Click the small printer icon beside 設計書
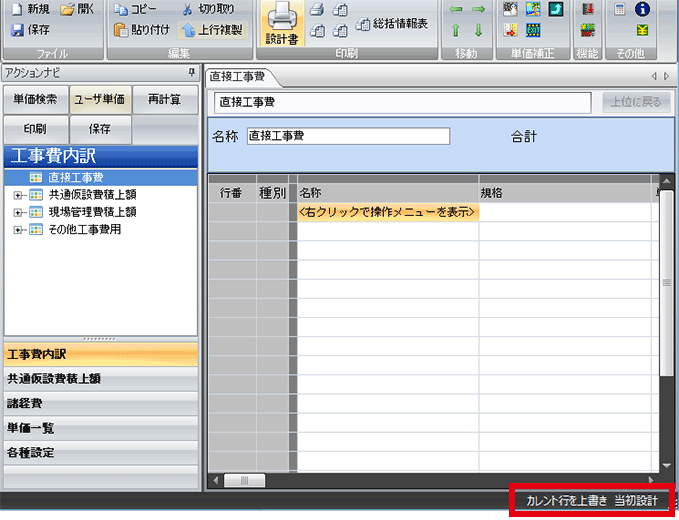Image resolution: width=679 pixels, height=520 pixels. tap(317, 9)
